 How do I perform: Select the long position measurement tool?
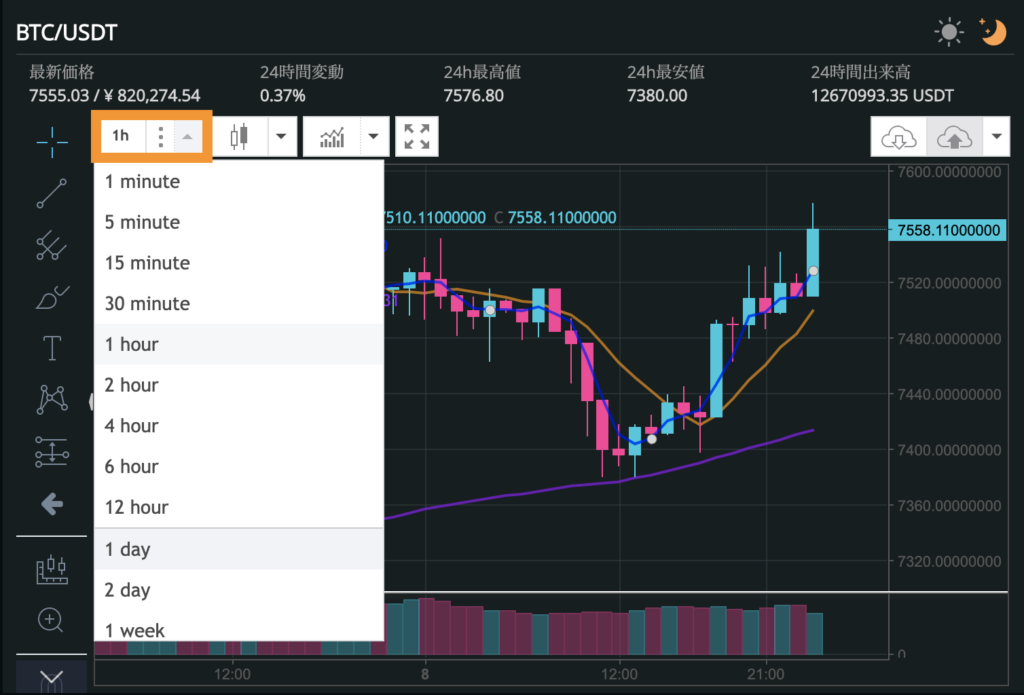(52, 451)
